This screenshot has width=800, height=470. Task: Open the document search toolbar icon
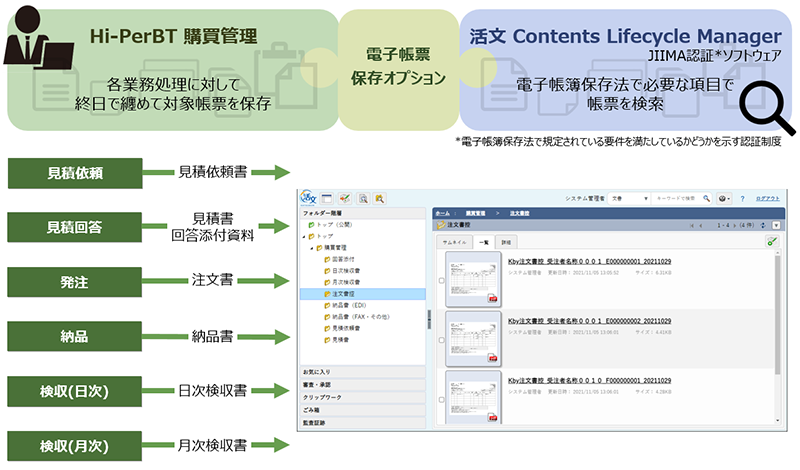[363, 199]
